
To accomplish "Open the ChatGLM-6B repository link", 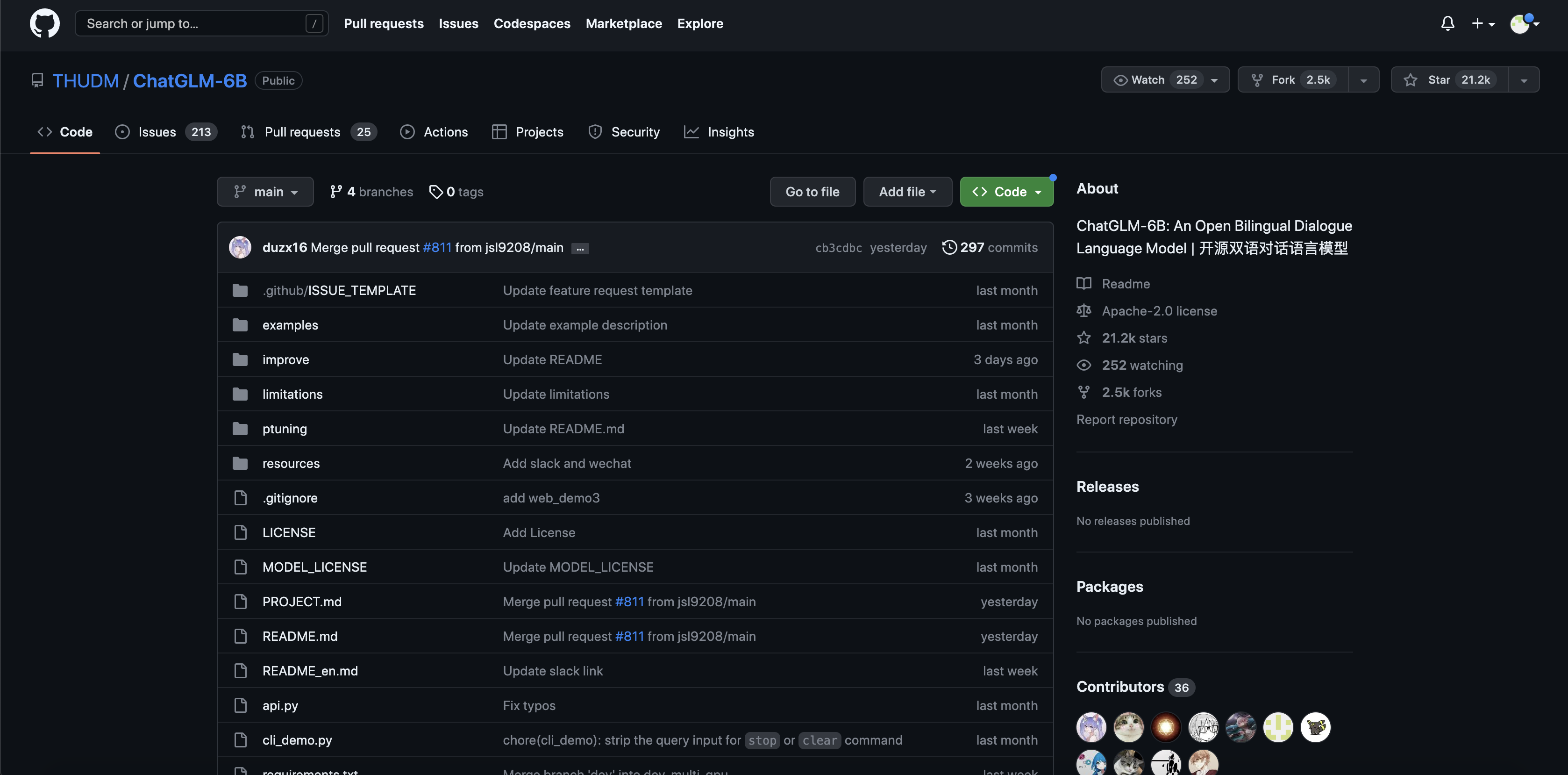I will [190, 80].
